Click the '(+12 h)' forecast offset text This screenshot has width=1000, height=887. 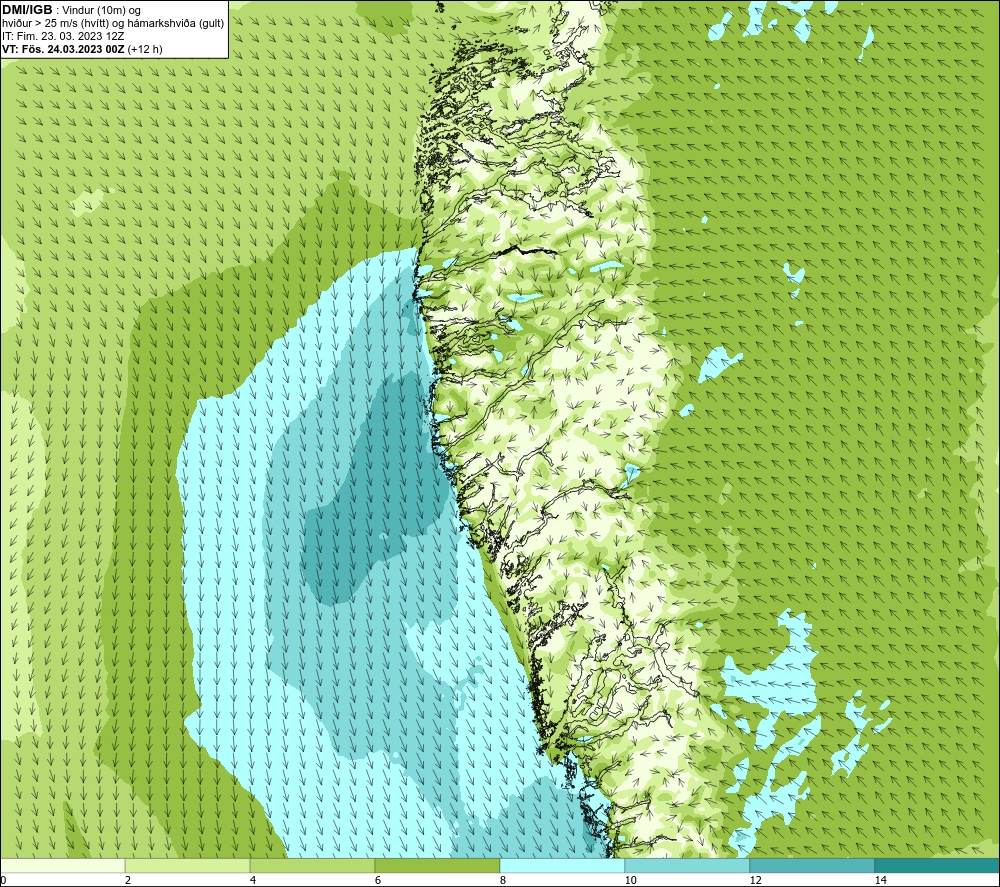(145, 49)
